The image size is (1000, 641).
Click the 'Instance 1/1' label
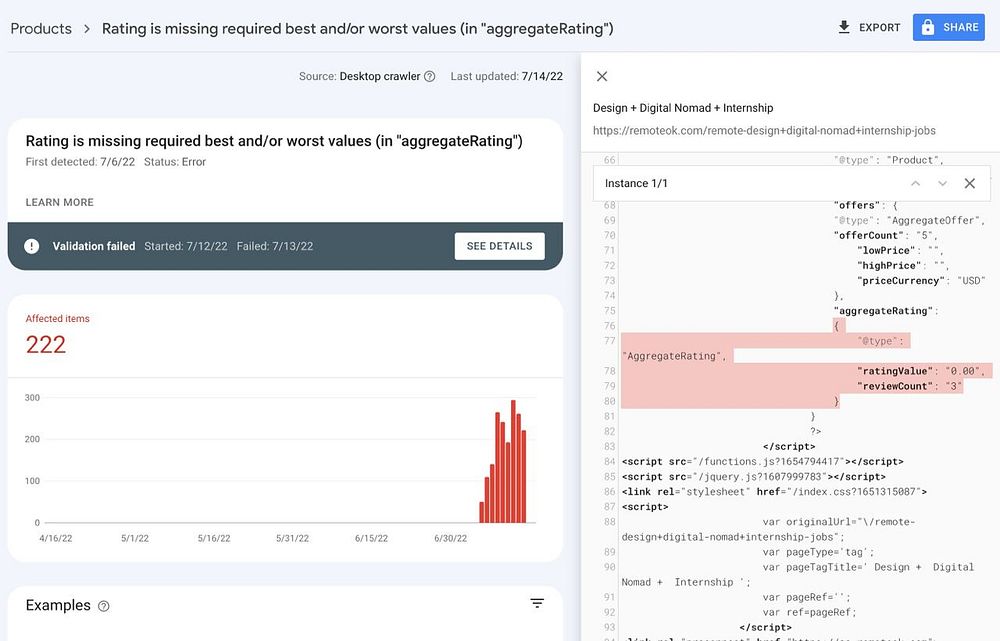(x=636, y=184)
